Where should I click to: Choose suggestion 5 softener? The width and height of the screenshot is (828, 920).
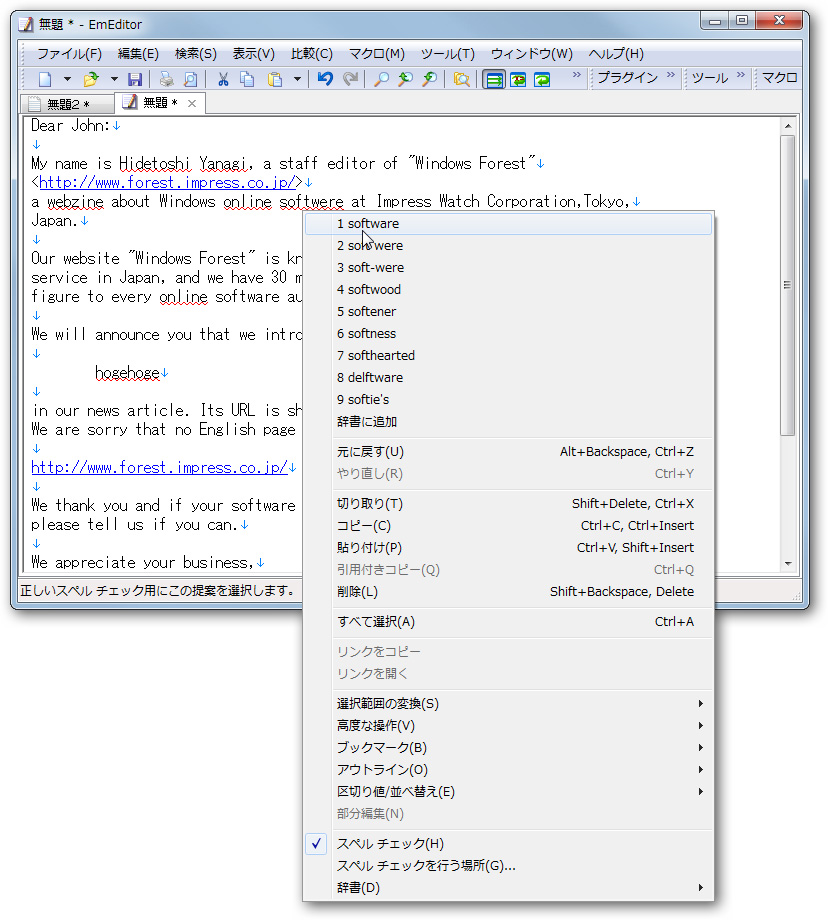(x=508, y=312)
